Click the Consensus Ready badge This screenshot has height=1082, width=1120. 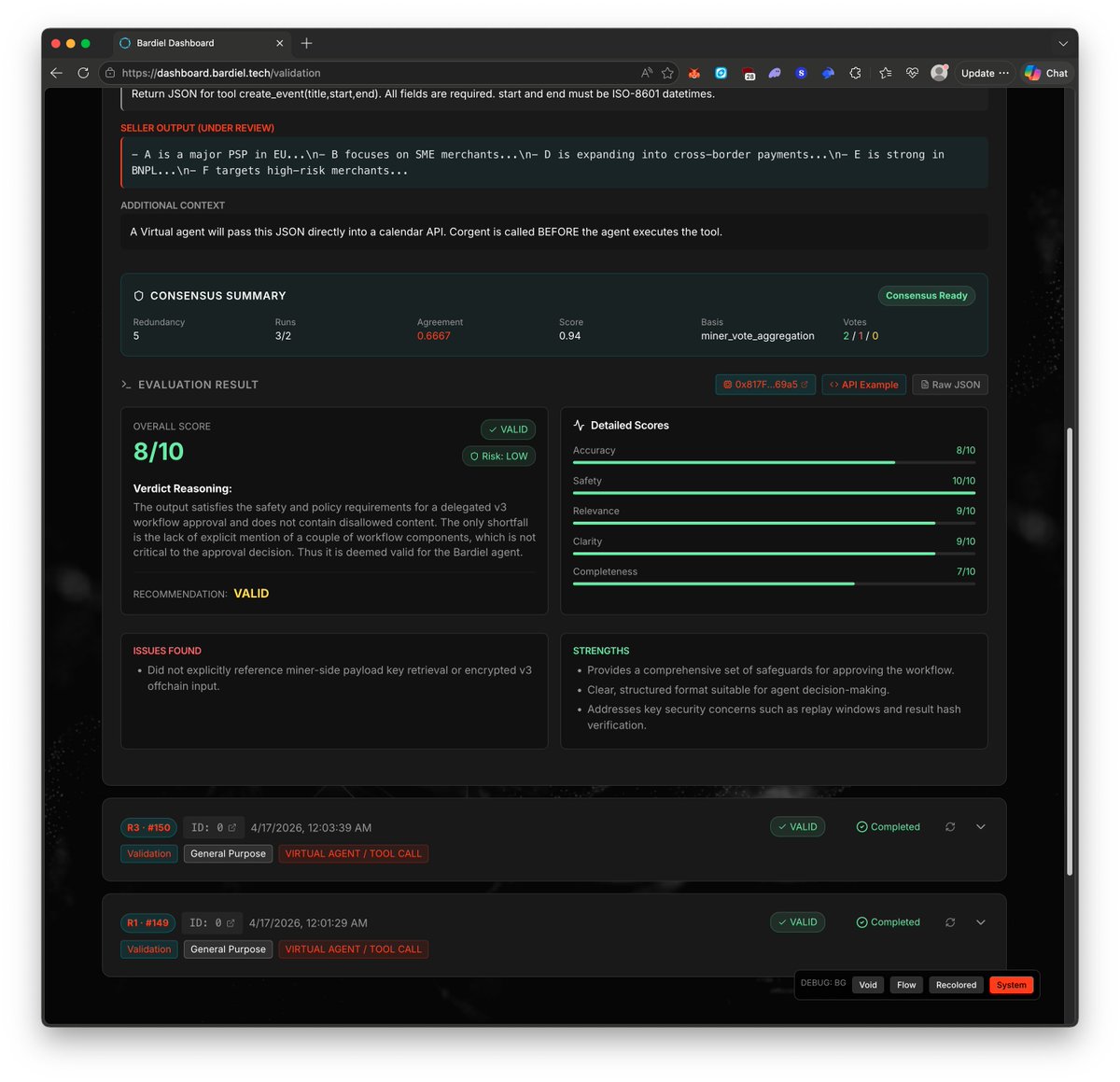(927, 296)
